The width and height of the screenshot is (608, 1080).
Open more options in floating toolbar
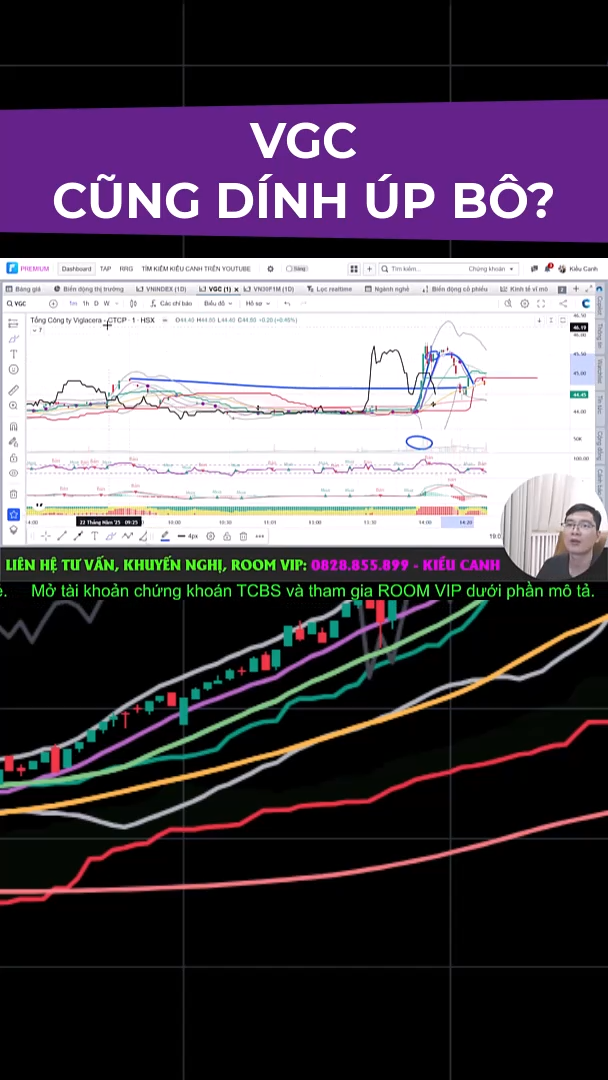260,536
